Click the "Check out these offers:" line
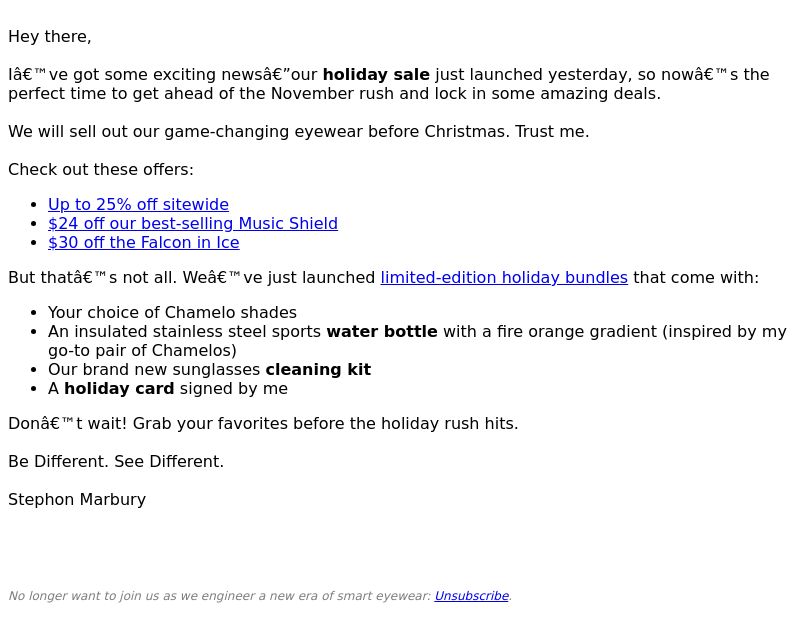Screen dimensions: 800x631 [101, 169]
